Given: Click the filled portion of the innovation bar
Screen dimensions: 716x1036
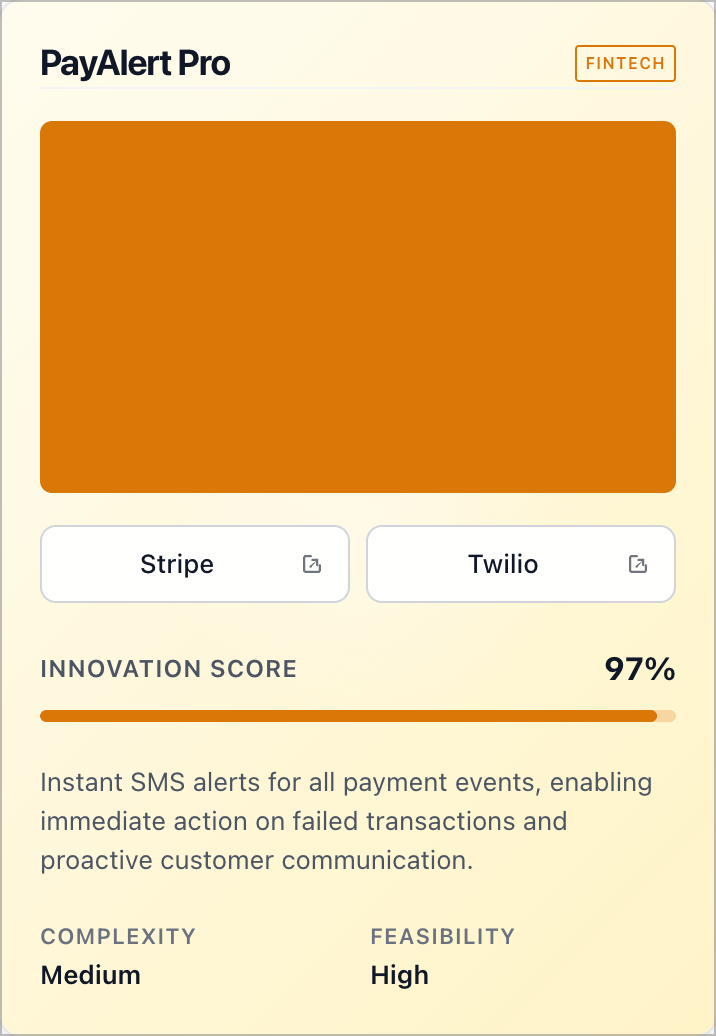Looking at the screenshot, I should 348,716.
